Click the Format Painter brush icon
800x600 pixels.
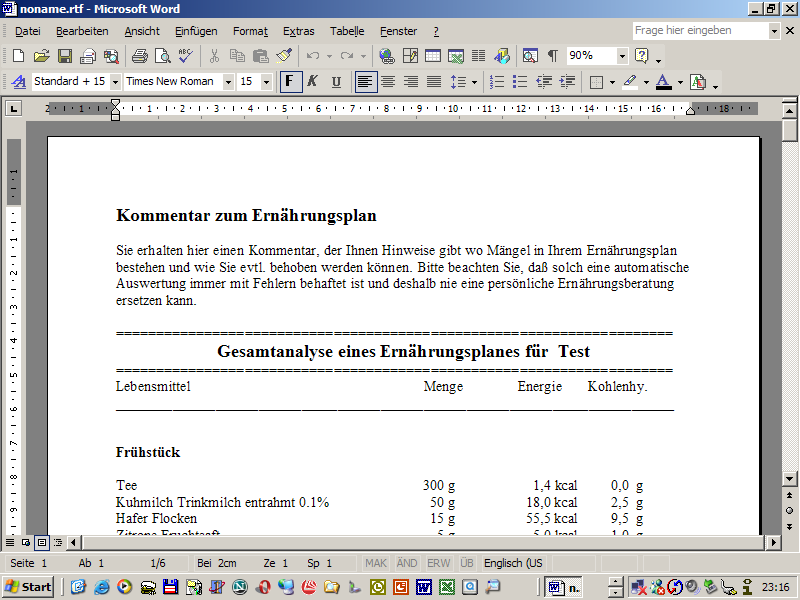click(x=284, y=56)
